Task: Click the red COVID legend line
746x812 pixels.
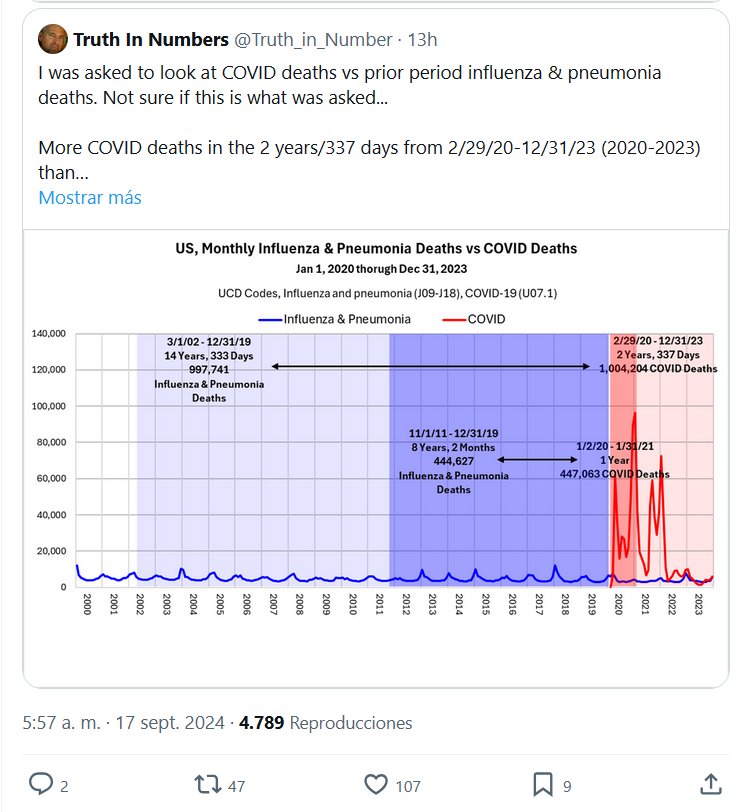Action: (454, 320)
